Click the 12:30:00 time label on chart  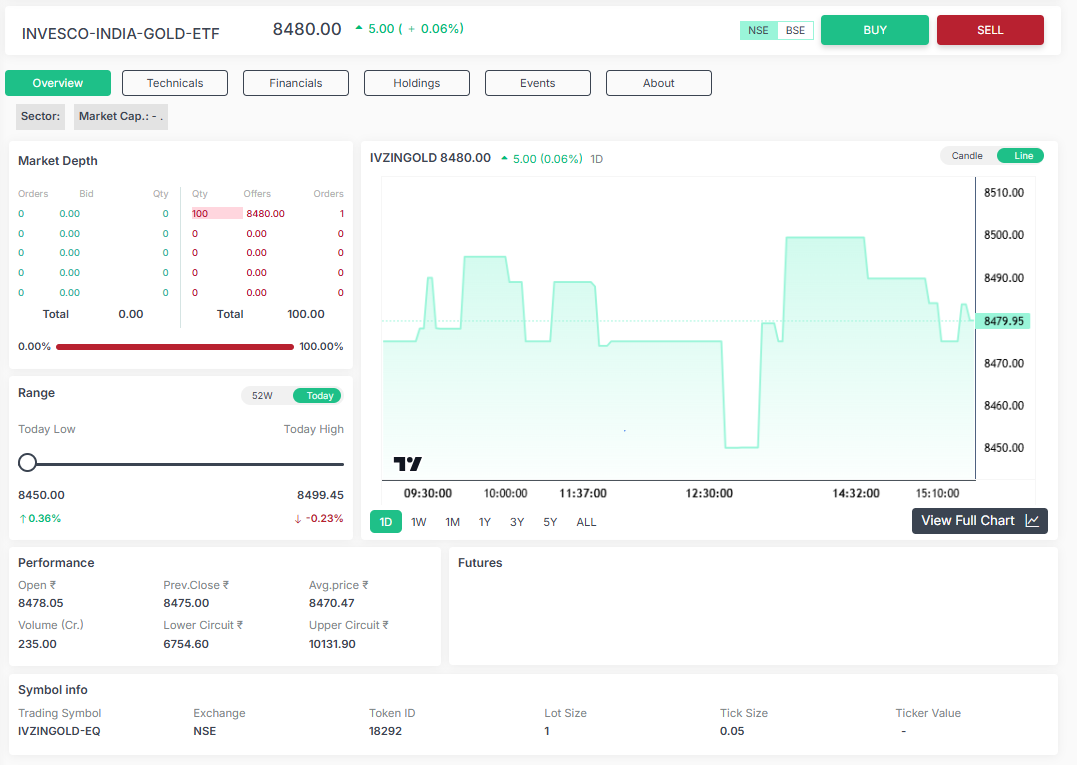(x=710, y=493)
